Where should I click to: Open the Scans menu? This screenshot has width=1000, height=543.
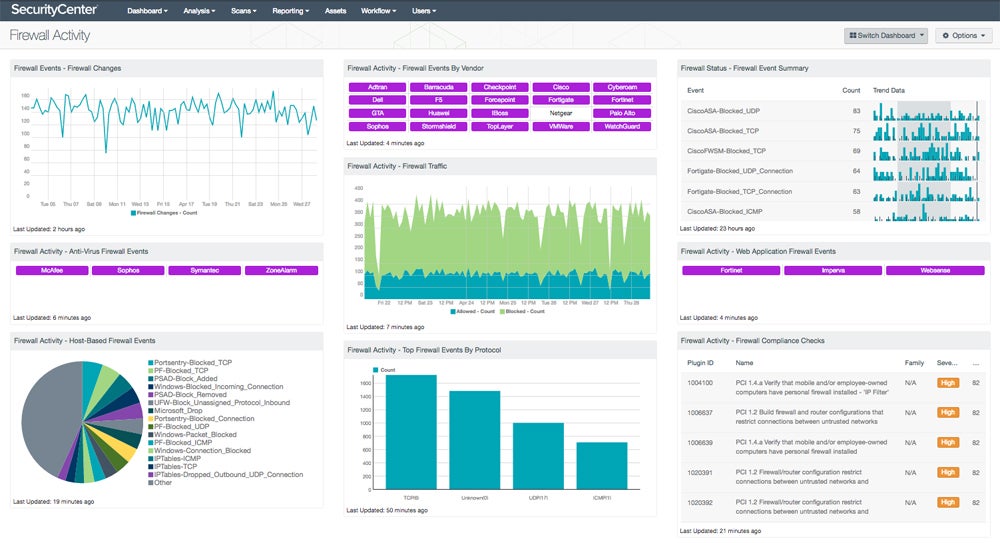(x=244, y=10)
